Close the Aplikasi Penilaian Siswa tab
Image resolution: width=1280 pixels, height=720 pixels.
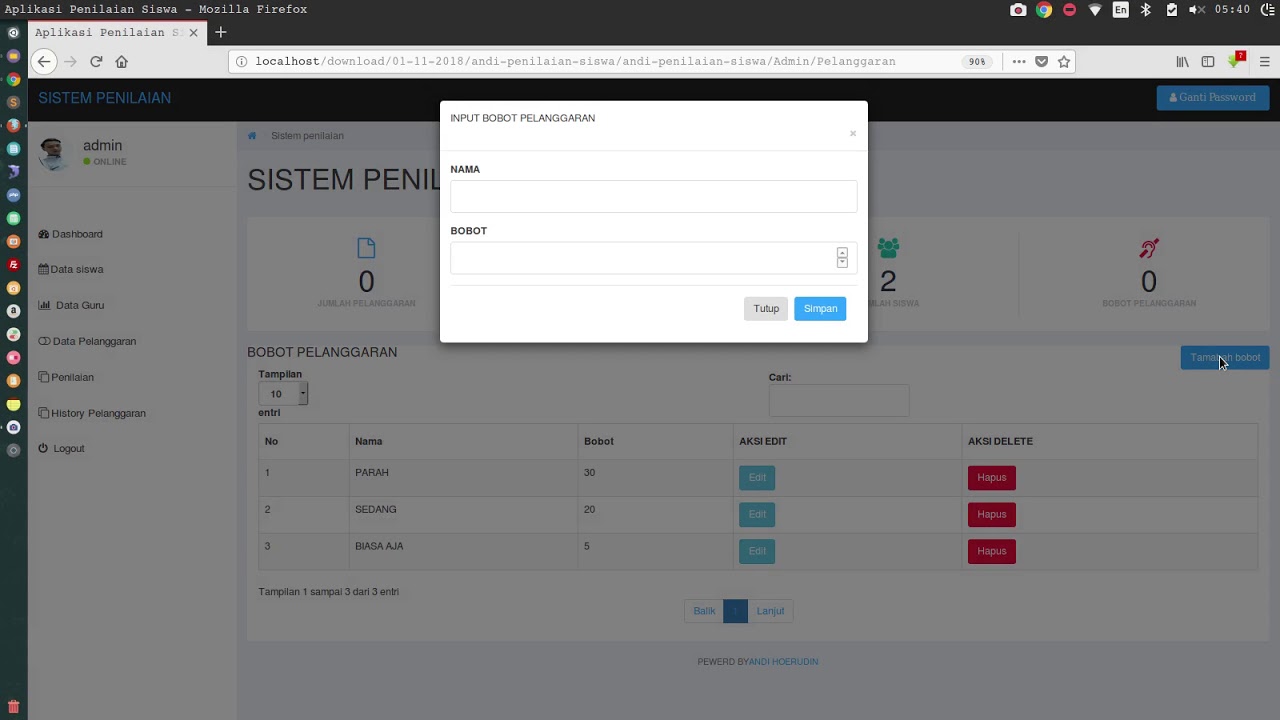coord(194,32)
